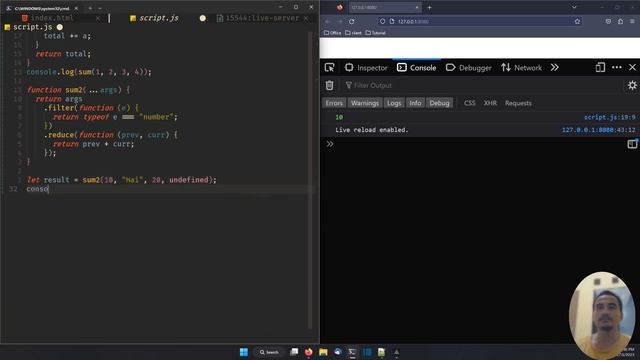Toggle multi-line editor mode icon

(632, 144)
